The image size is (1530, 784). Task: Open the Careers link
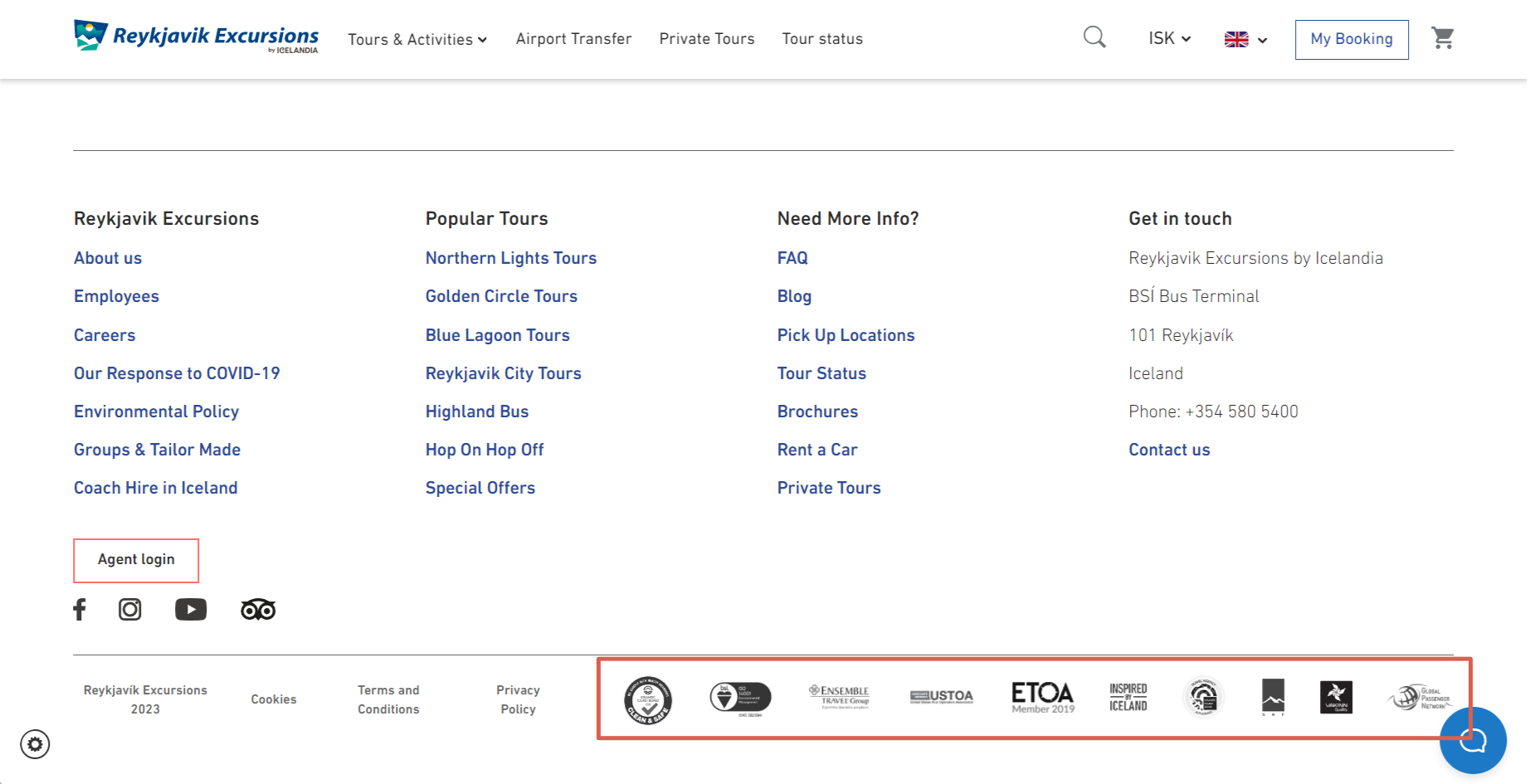coord(105,335)
